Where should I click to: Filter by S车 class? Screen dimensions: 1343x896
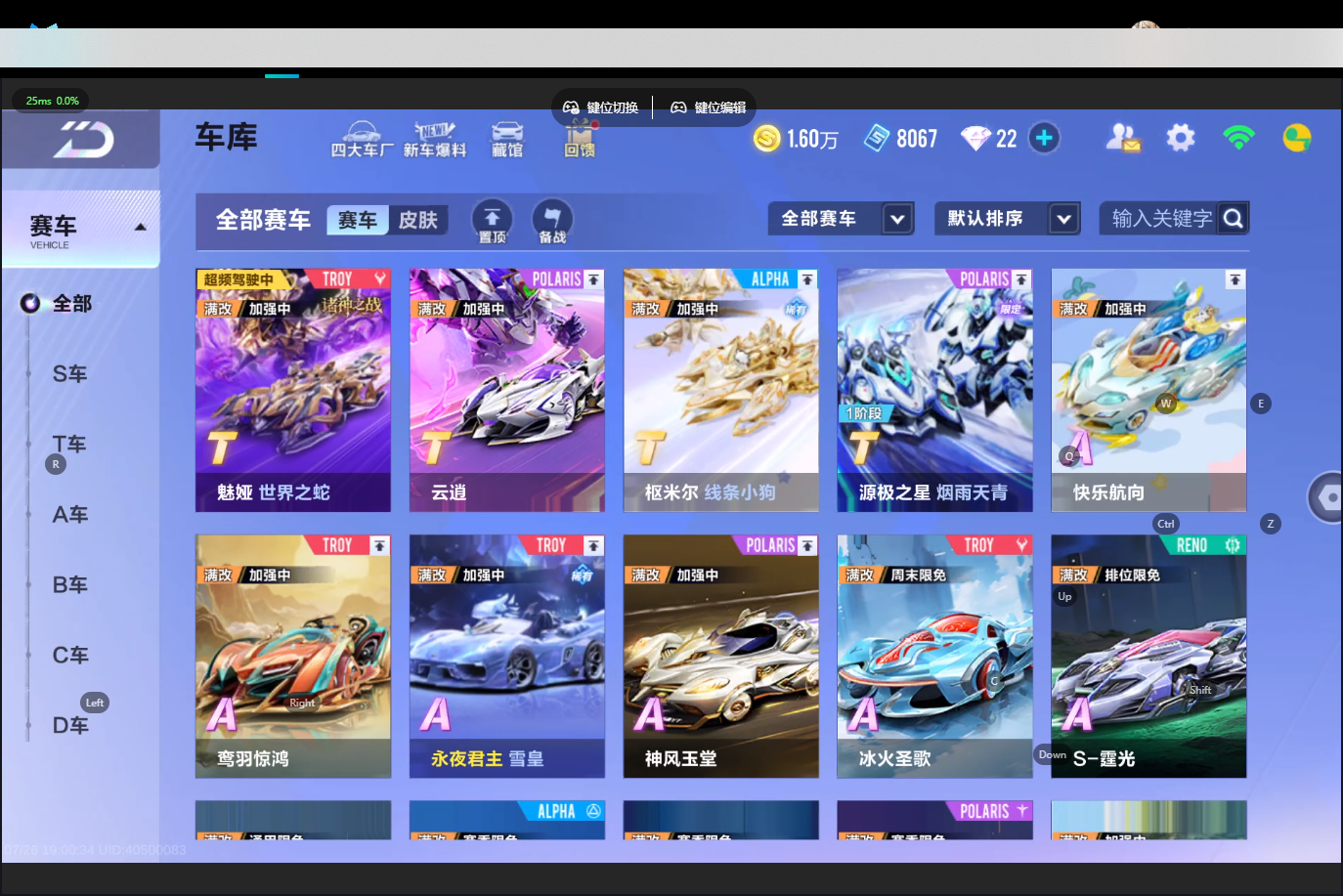point(69,373)
